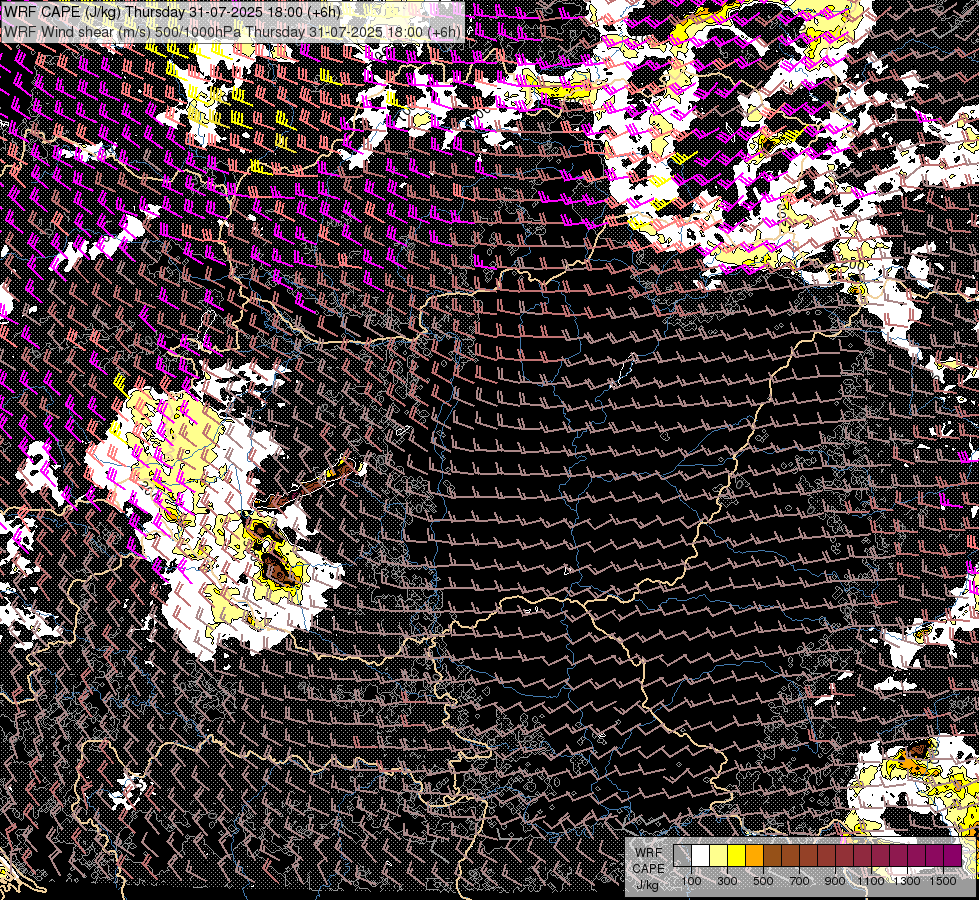Pick the gray below-100 legend swatch
Screen dimensions: 979x900
[682, 855]
